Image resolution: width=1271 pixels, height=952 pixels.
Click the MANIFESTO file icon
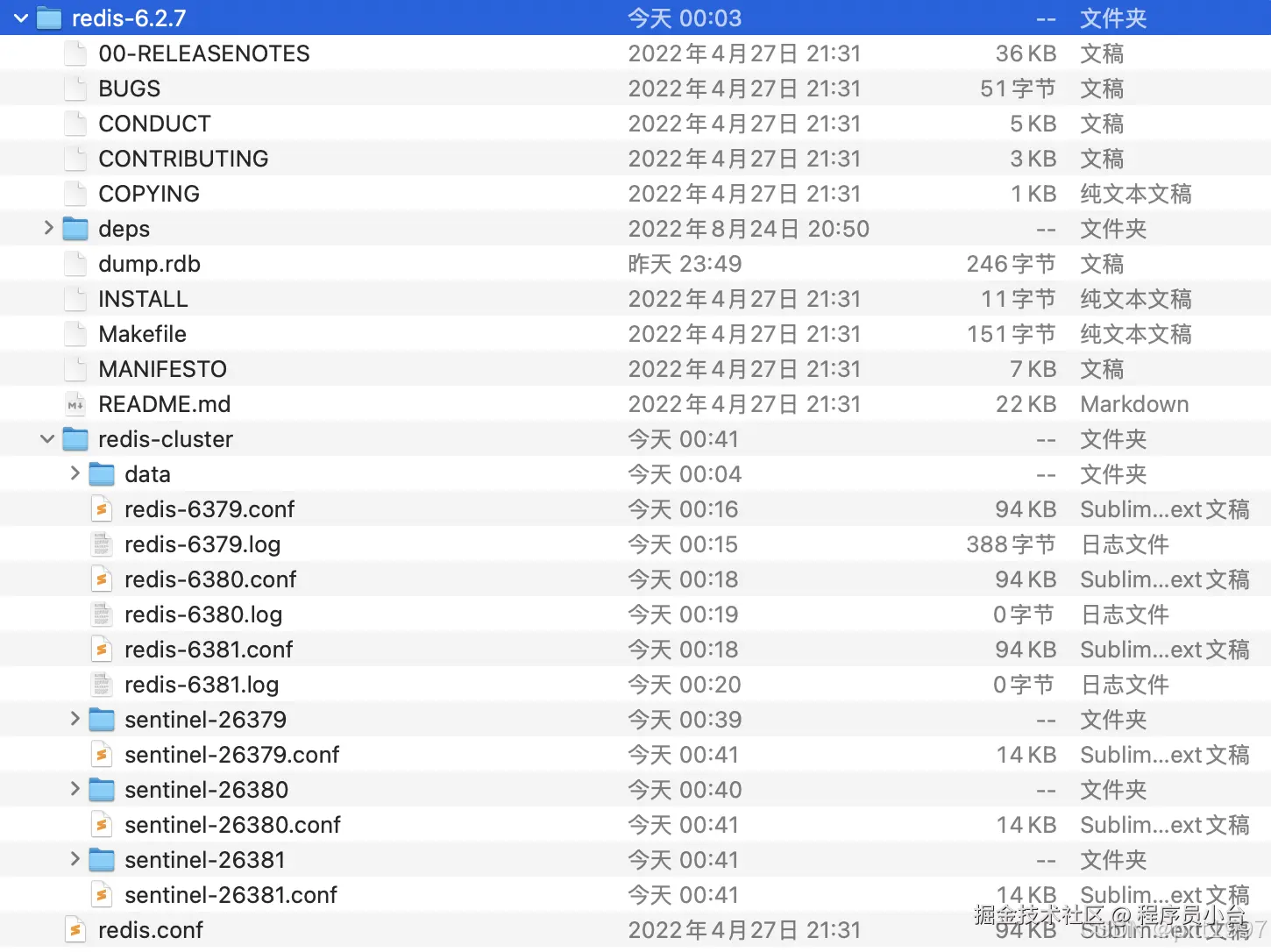[76, 369]
